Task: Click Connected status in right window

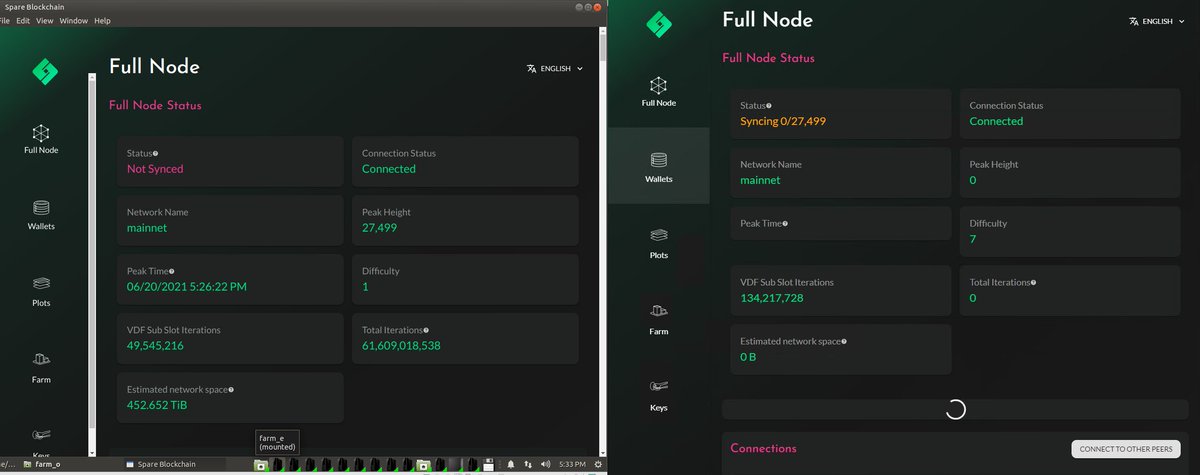Action: [996, 121]
